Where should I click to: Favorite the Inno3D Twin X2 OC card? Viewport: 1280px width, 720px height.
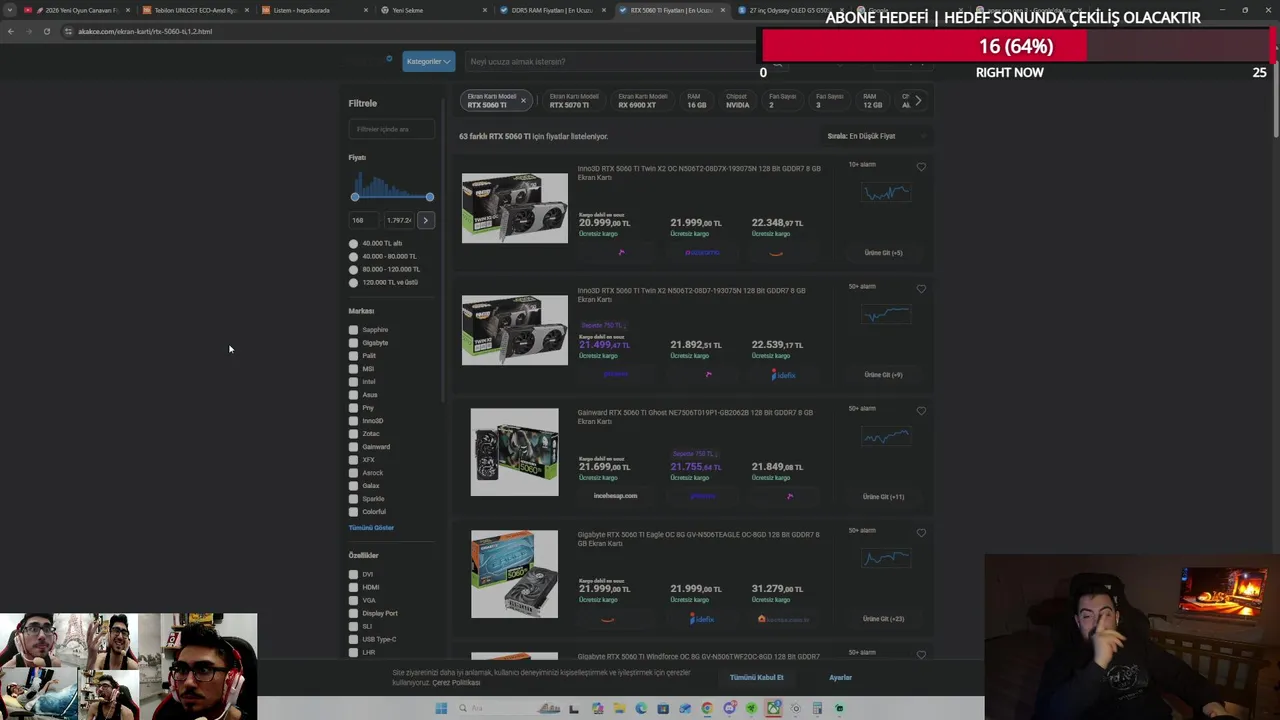point(921,167)
